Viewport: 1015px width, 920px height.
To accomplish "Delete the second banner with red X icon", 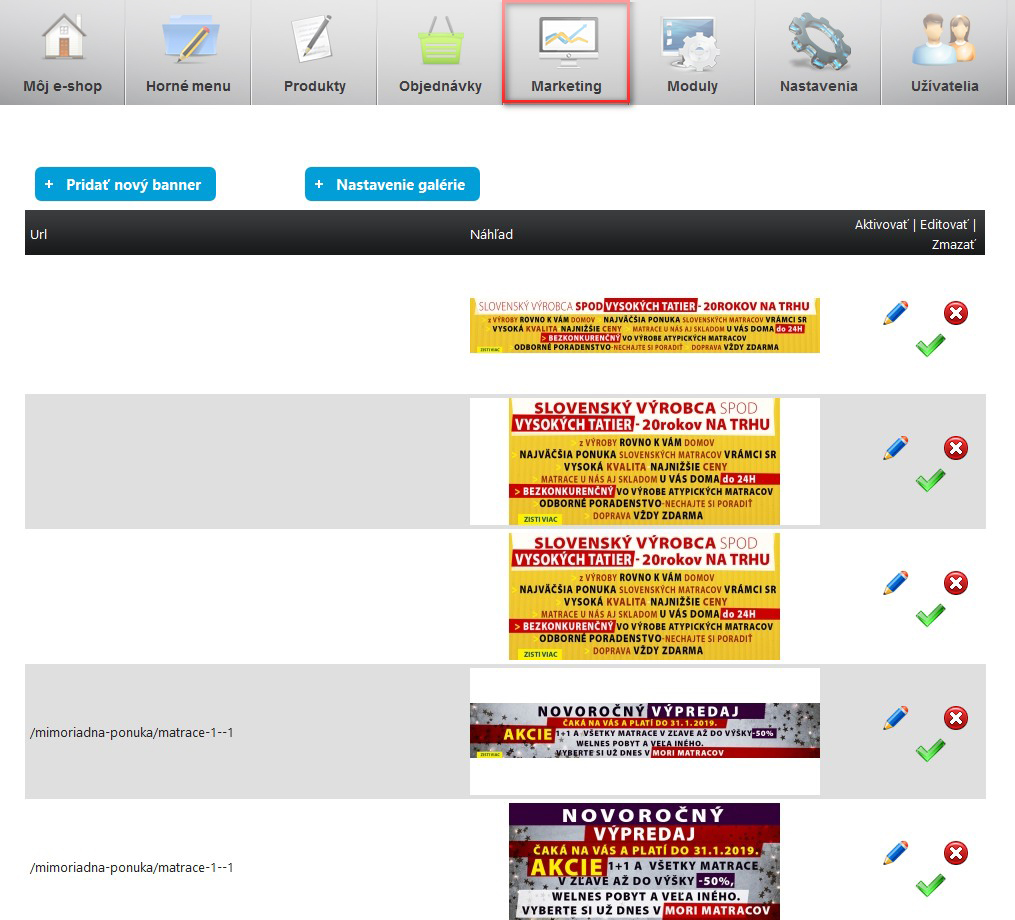I will click(956, 449).
